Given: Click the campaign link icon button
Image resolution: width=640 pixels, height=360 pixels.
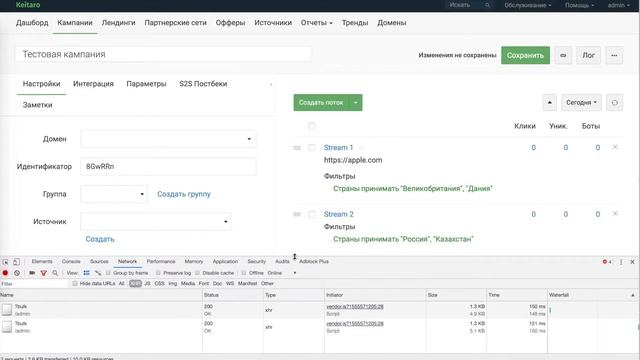Looking at the screenshot, I should (563, 56).
